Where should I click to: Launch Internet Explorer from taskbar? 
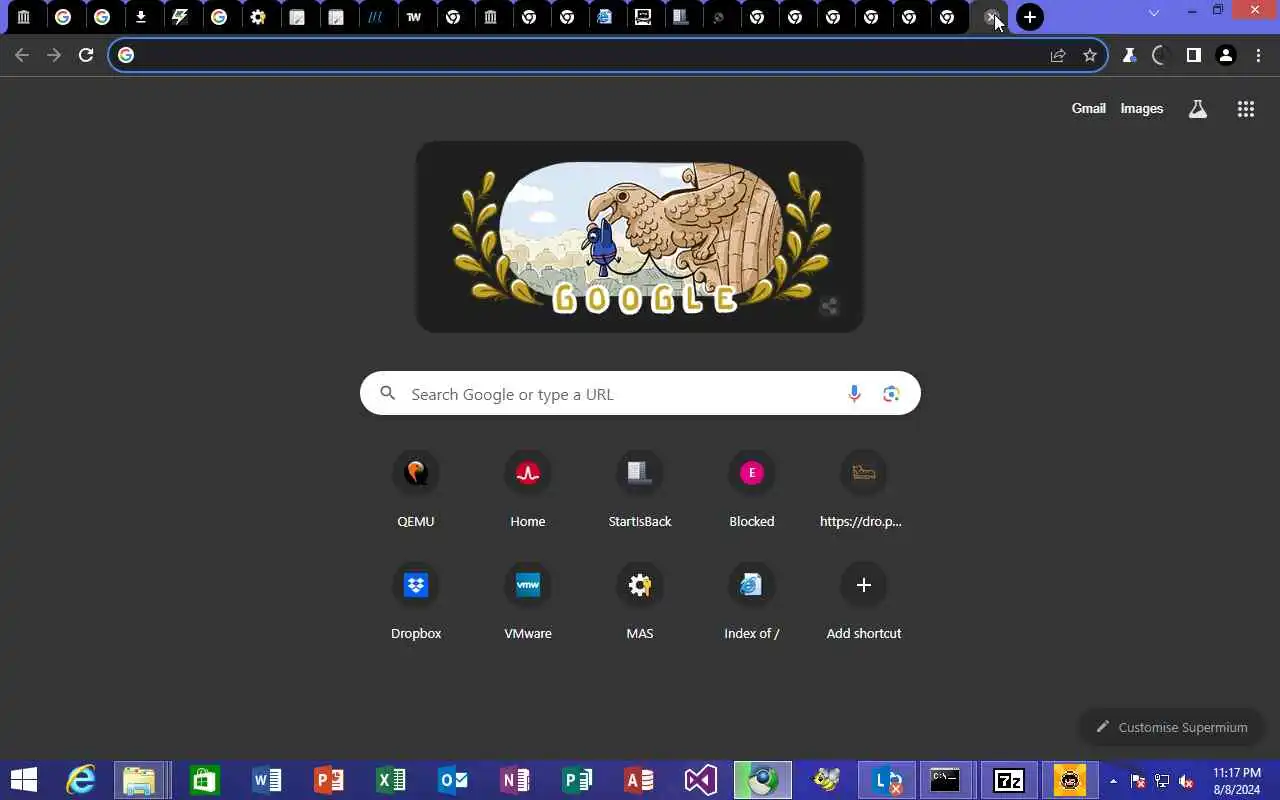point(80,780)
